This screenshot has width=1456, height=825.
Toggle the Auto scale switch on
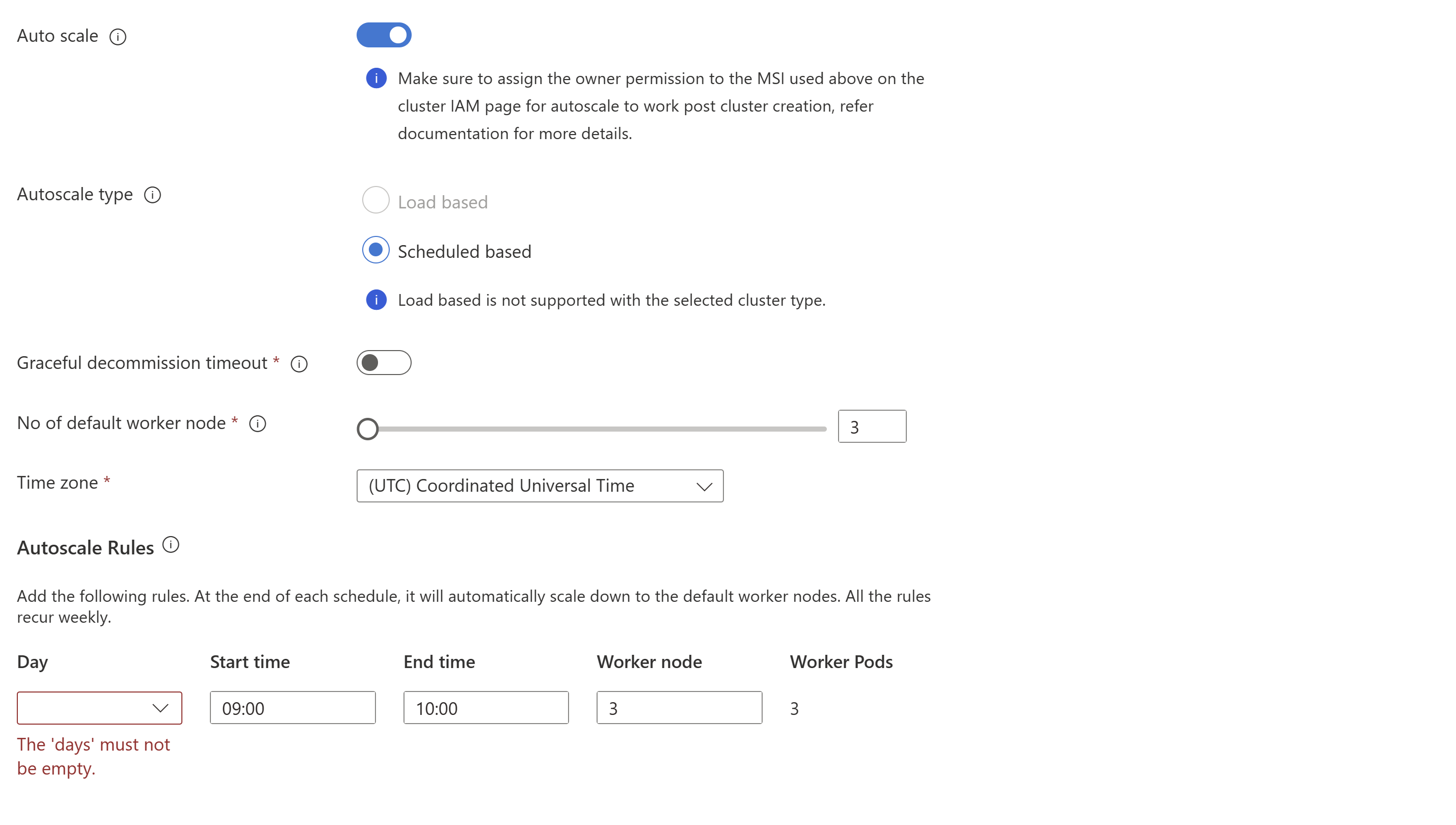click(384, 35)
